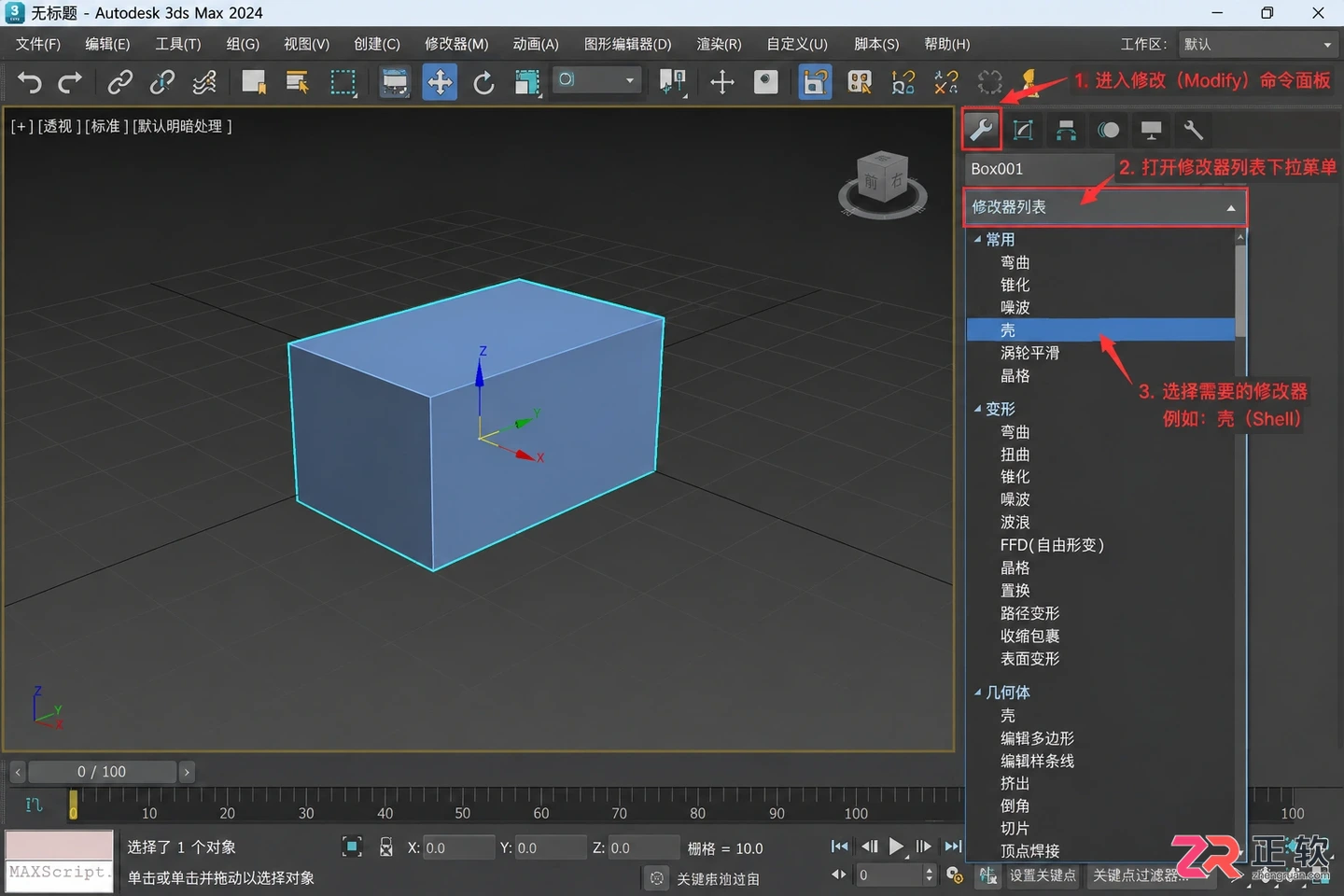Click the named selection sets dashed icon

coord(989,83)
